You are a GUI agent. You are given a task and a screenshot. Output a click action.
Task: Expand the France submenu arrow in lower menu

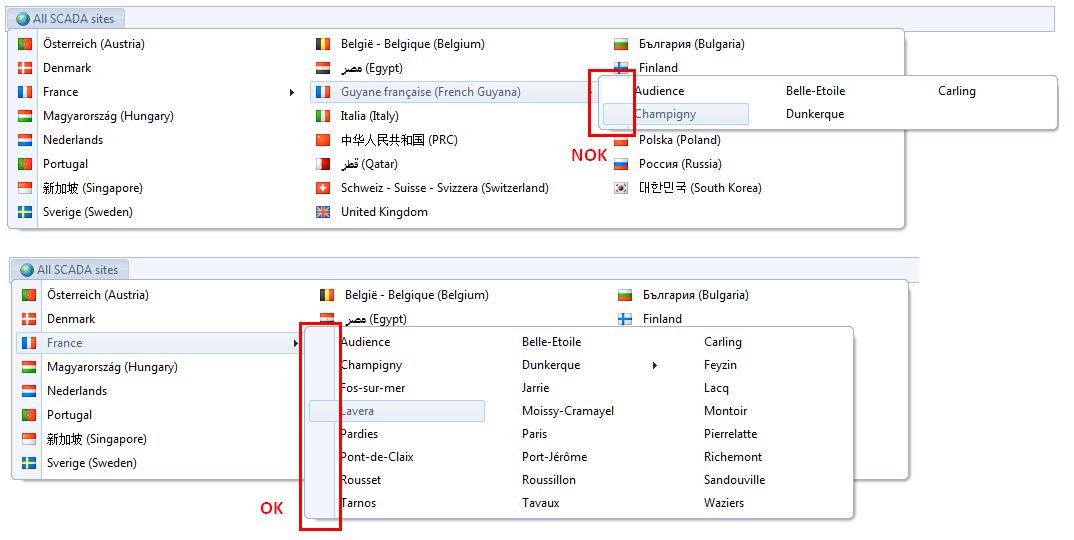click(x=295, y=344)
